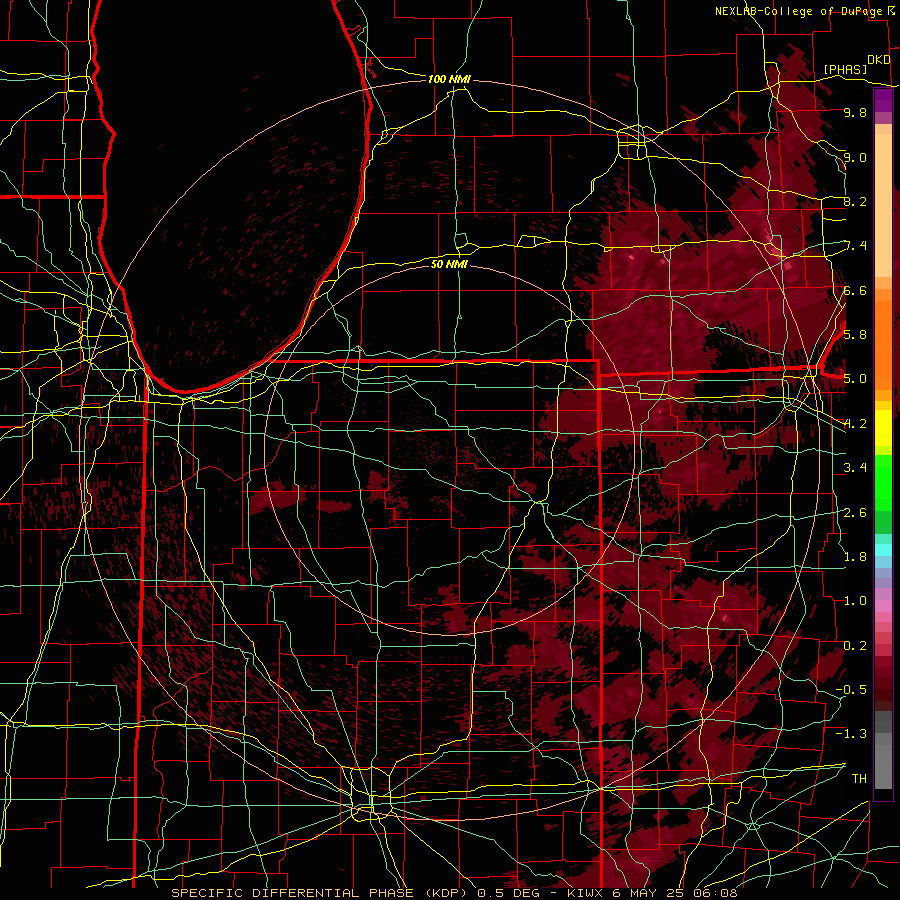Select the 1.0 scale label
Image resolution: width=900 pixels, height=900 pixels.
click(x=855, y=600)
